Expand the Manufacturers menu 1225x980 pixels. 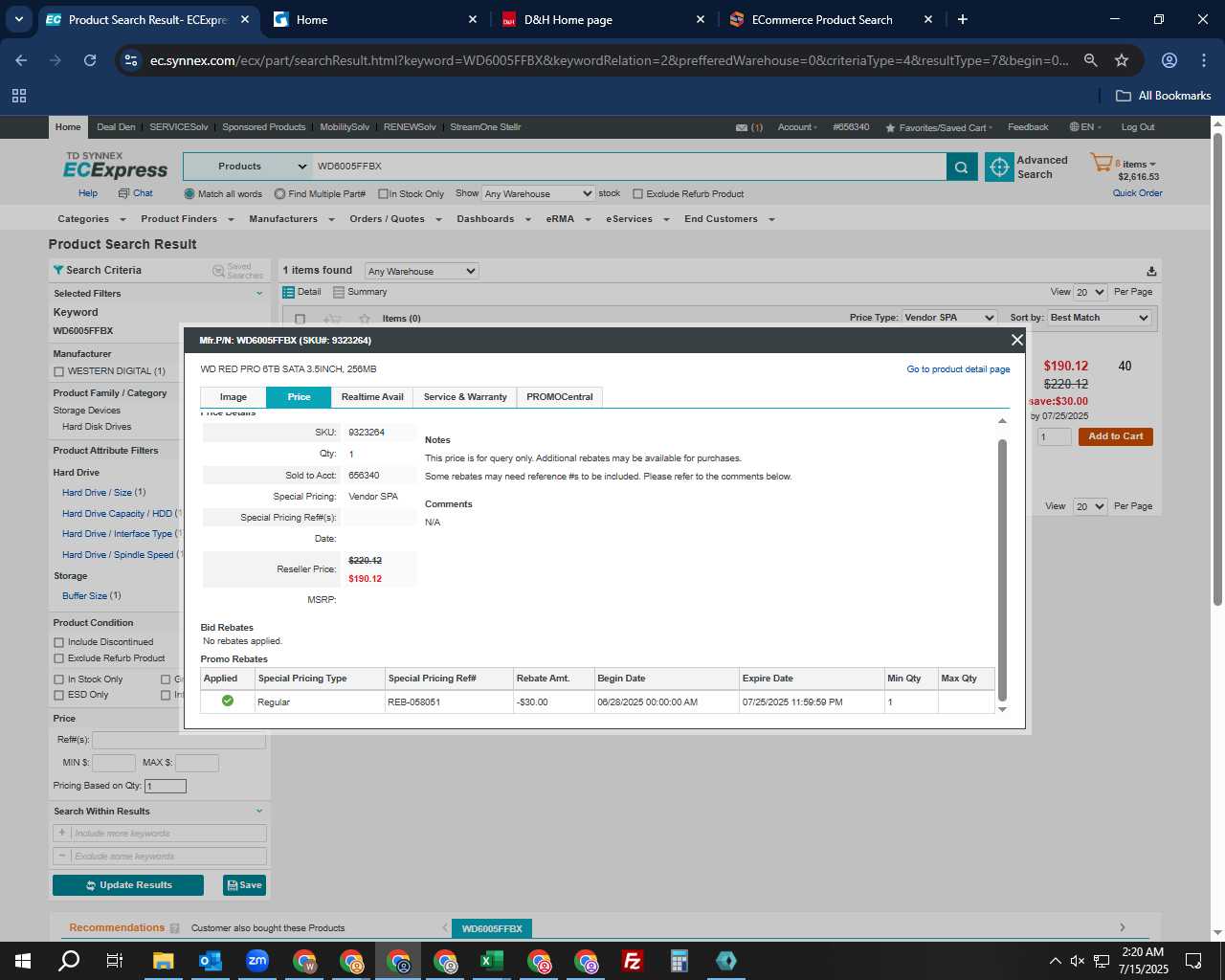[291, 219]
